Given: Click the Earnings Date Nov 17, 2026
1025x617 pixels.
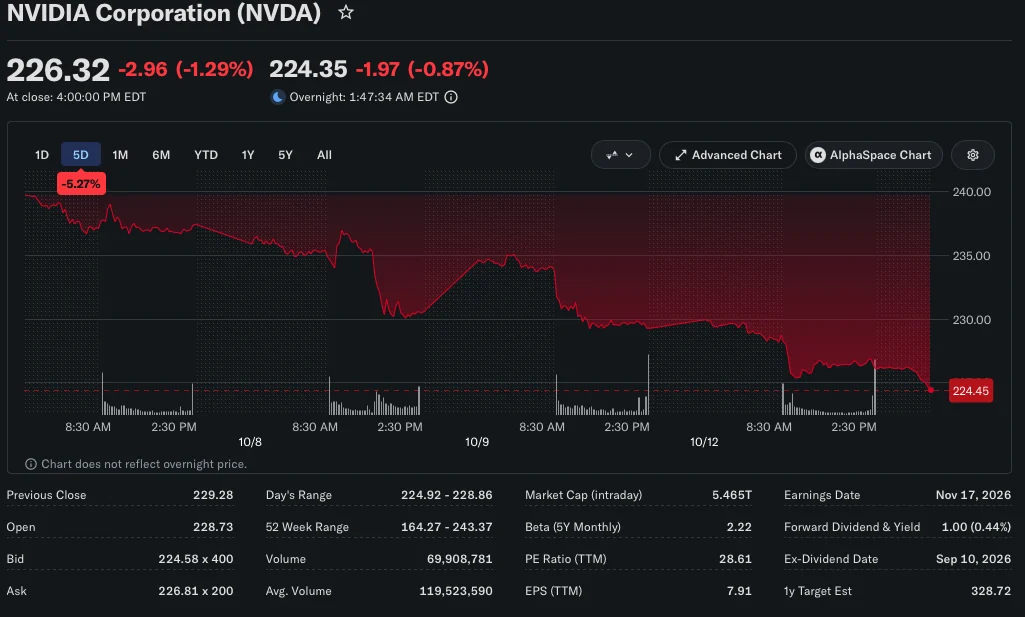Looking at the screenshot, I should point(973,495).
